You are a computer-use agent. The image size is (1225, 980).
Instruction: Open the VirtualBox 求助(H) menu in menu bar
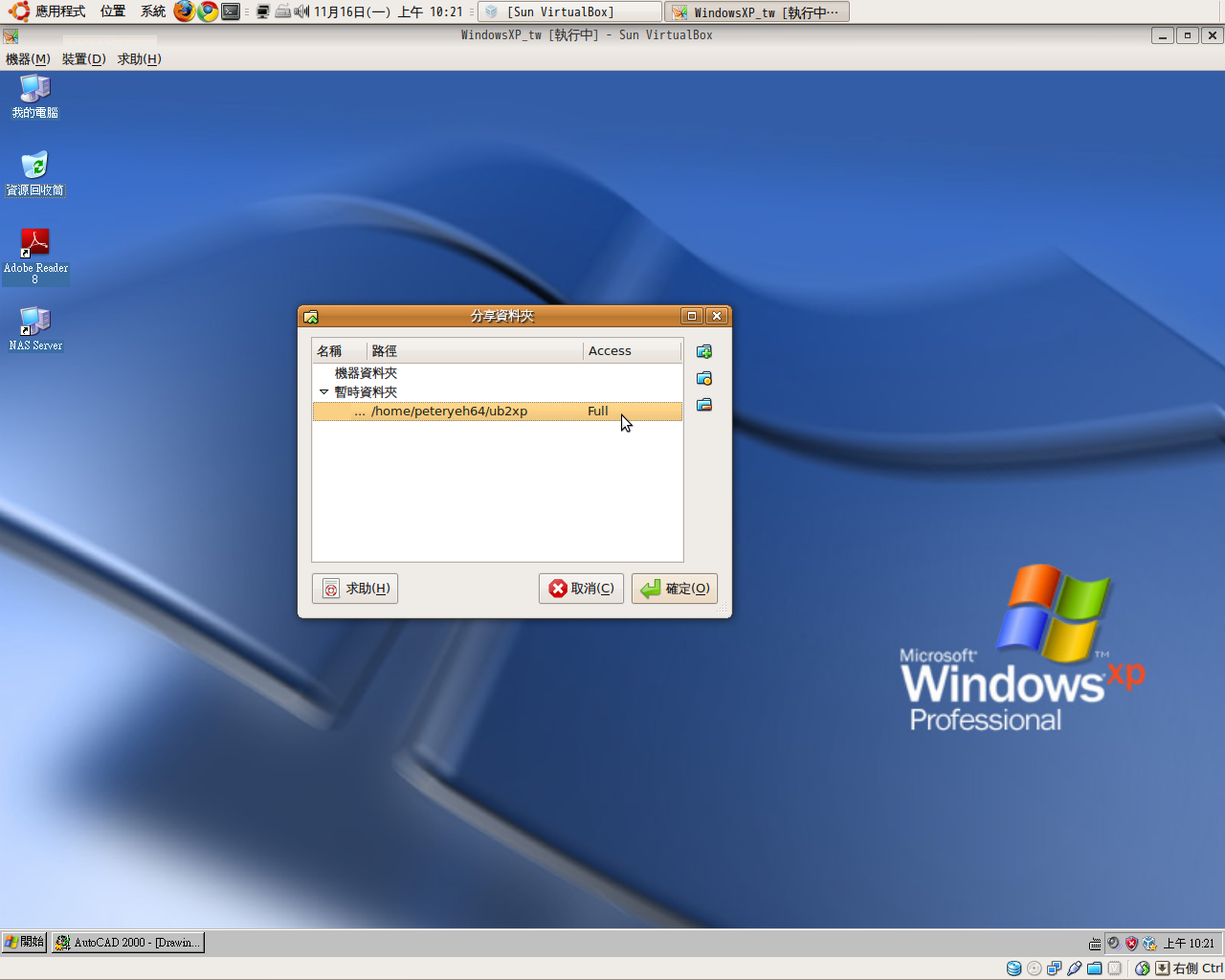(x=140, y=59)
